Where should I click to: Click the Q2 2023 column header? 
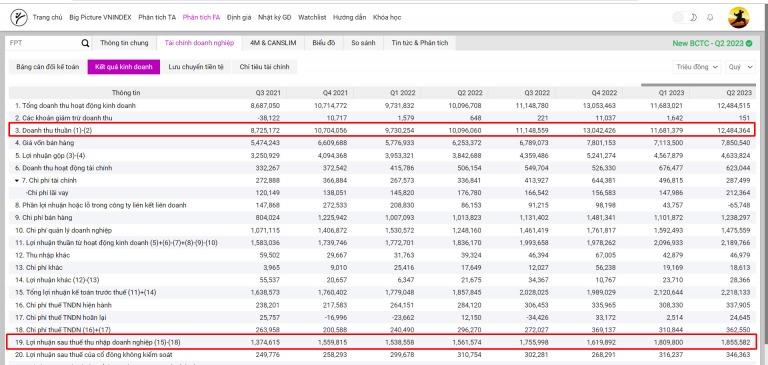pos(738,93)
